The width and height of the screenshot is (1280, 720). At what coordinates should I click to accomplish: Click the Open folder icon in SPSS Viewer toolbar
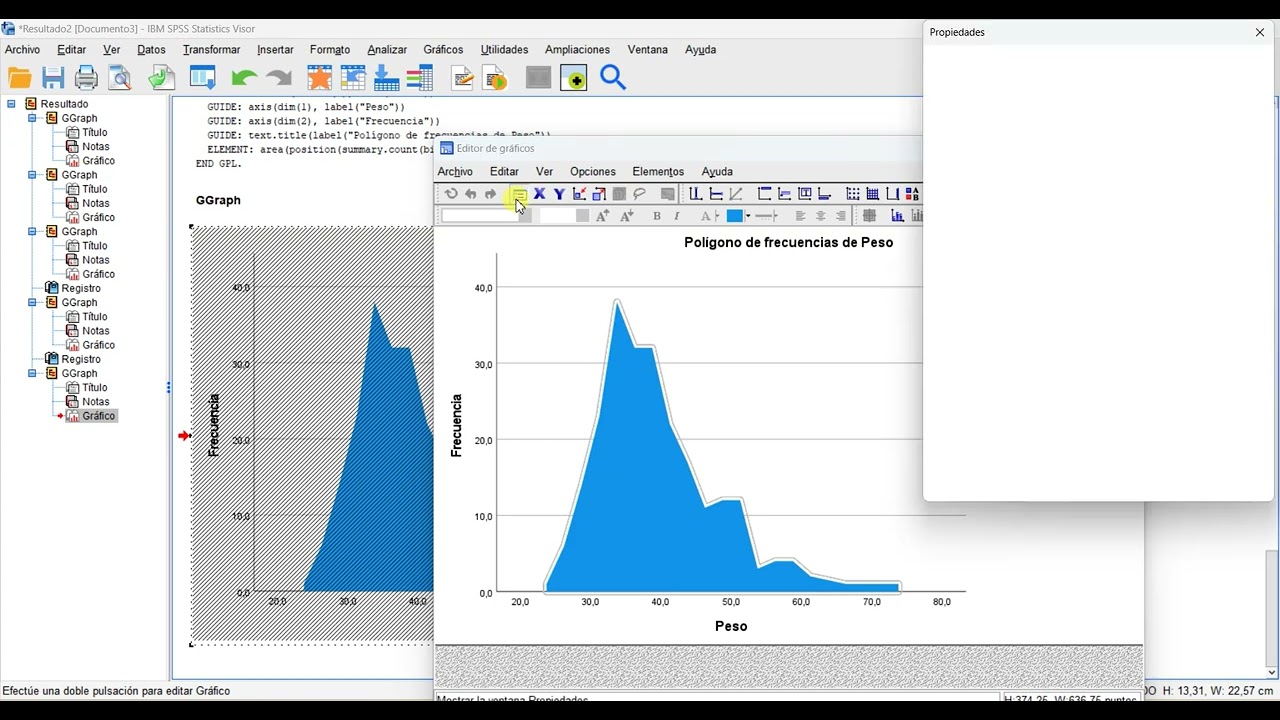click(x=20, y=78)
